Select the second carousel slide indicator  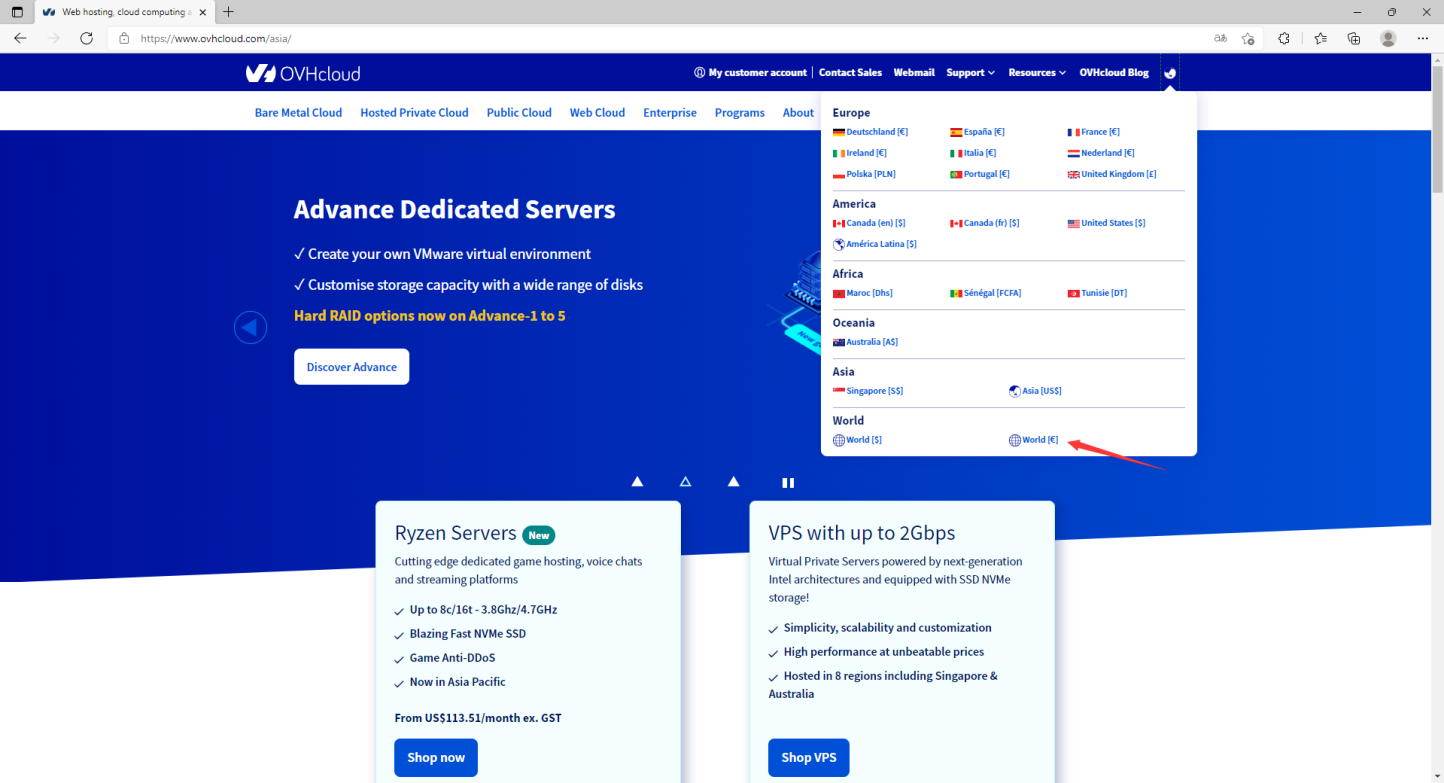685,482
